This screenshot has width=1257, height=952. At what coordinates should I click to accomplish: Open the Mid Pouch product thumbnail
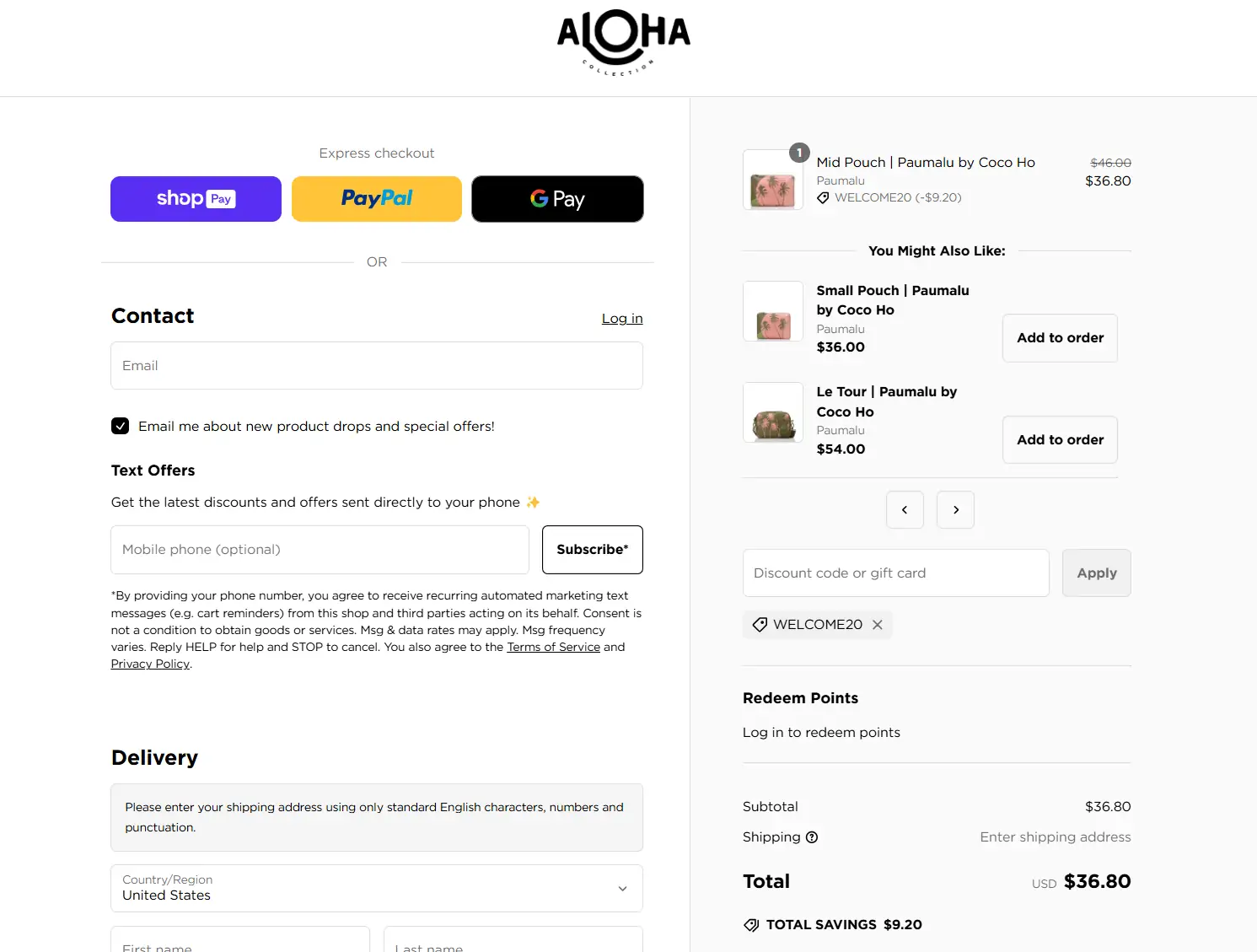click(772, 180)
